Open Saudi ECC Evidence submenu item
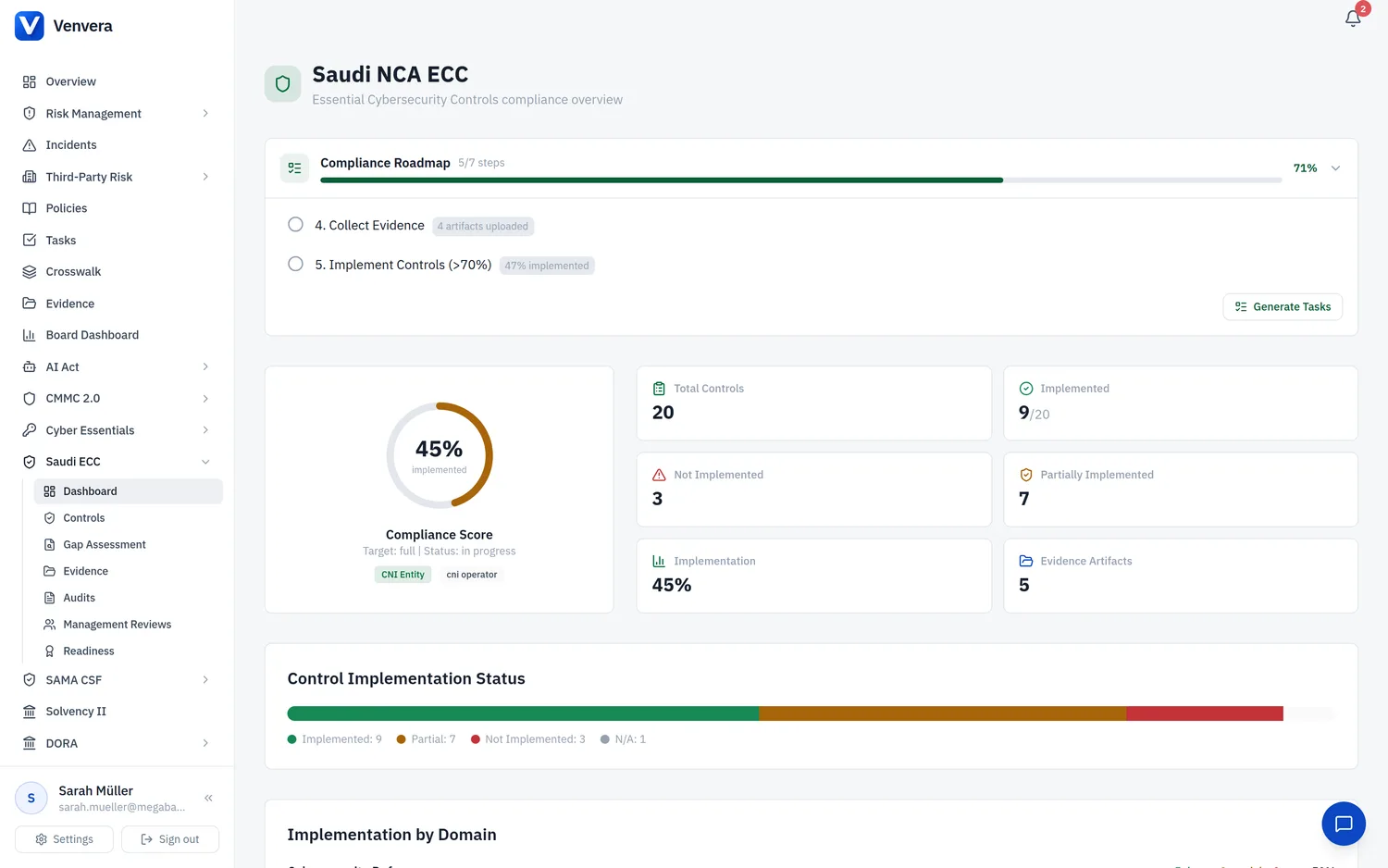The height and width of the screenshot is (868, 1388). coord(129,572)
